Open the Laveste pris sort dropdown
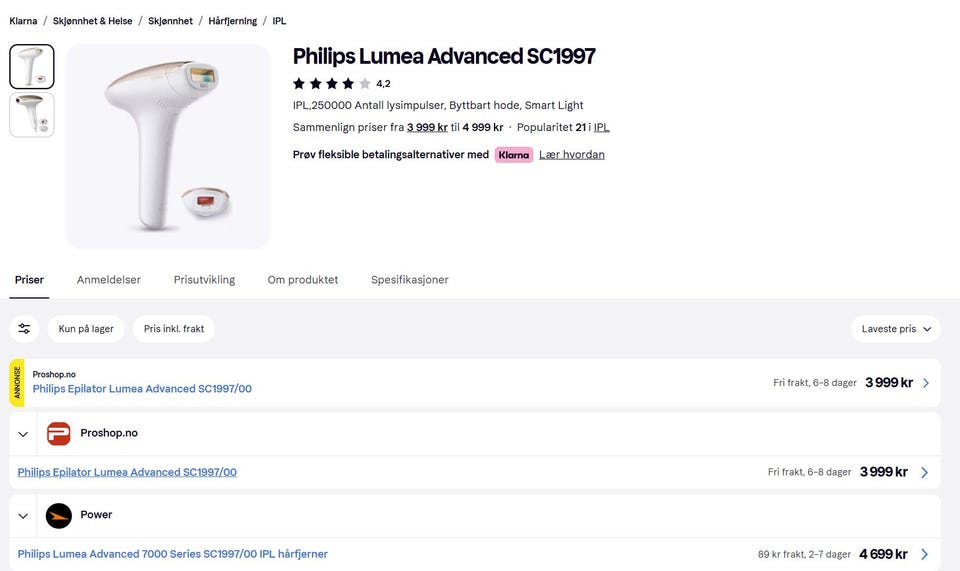The width and height of the screenshot is (960, 571). (x=896, y=329)
